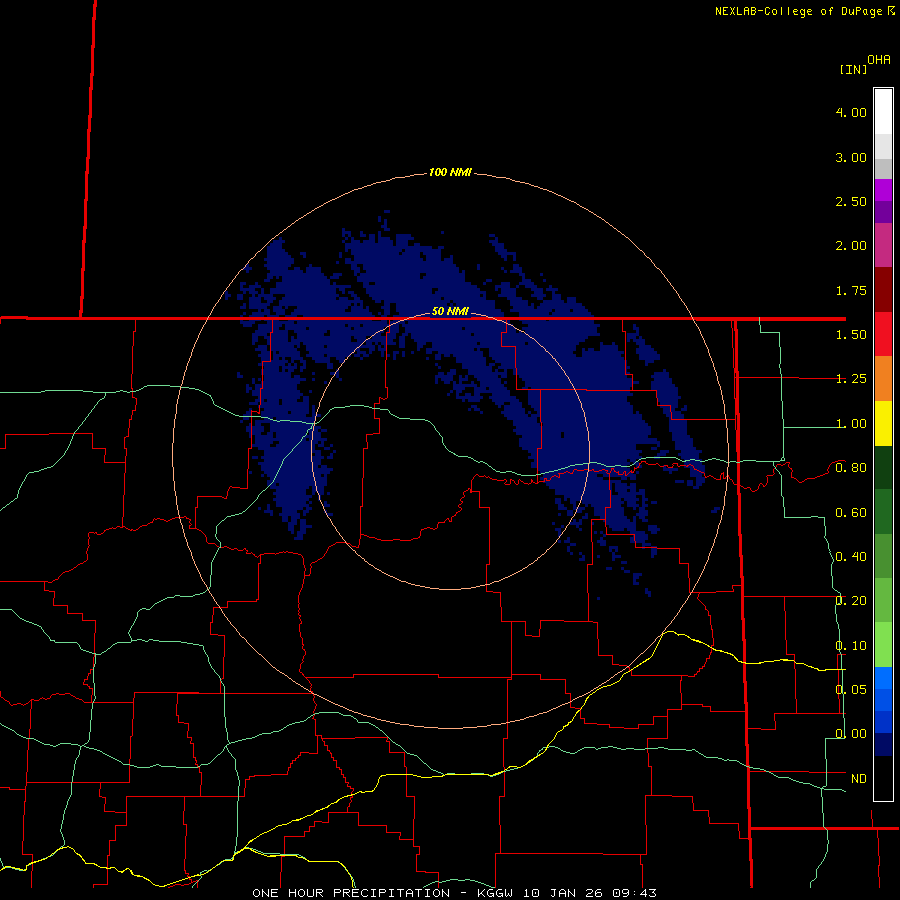This screenshot has height=900, width=900.
Task: Click the OHA product code label
Action: [879, 59]
